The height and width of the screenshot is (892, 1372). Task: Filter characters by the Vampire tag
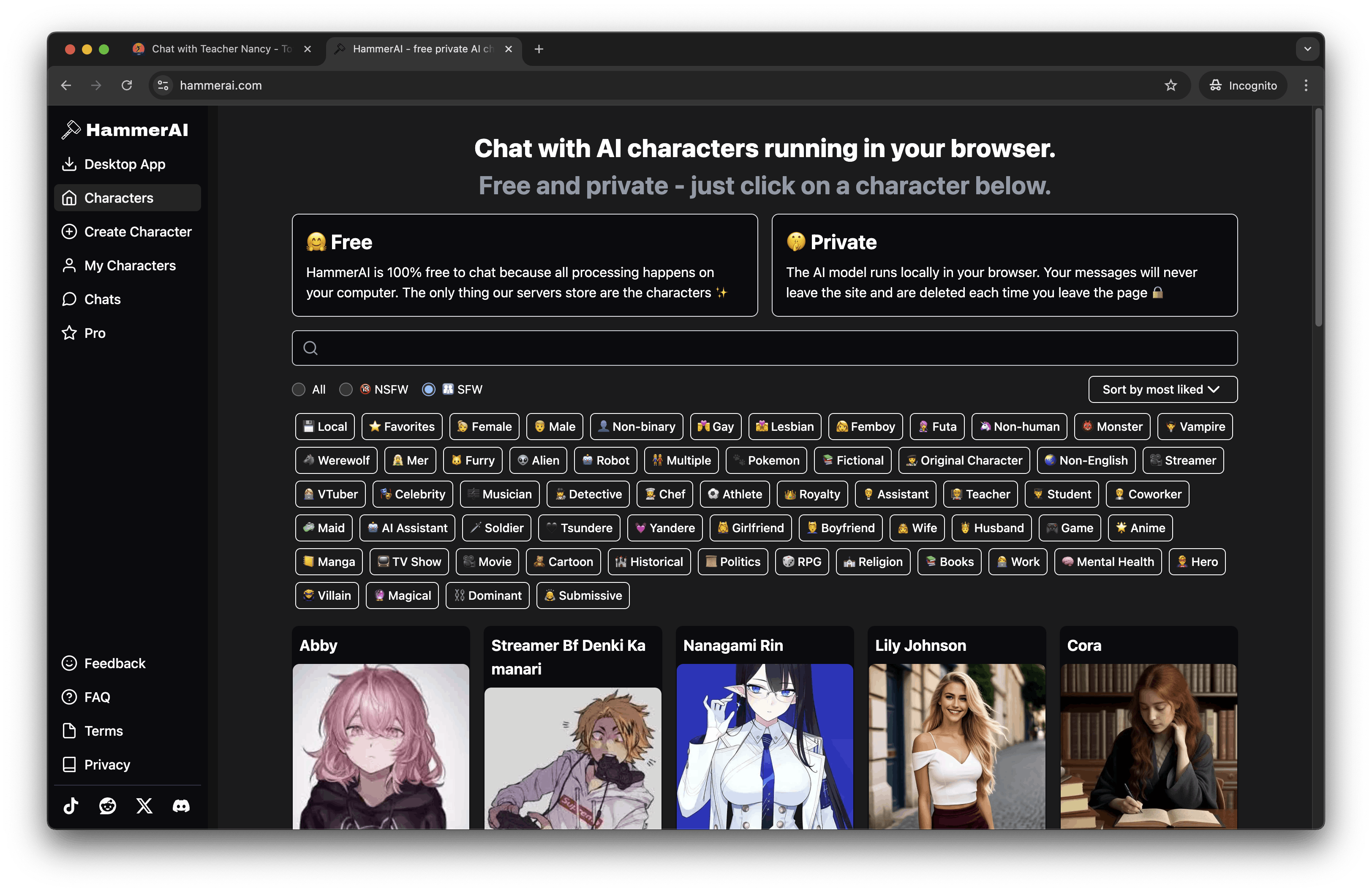(1195, 427)
